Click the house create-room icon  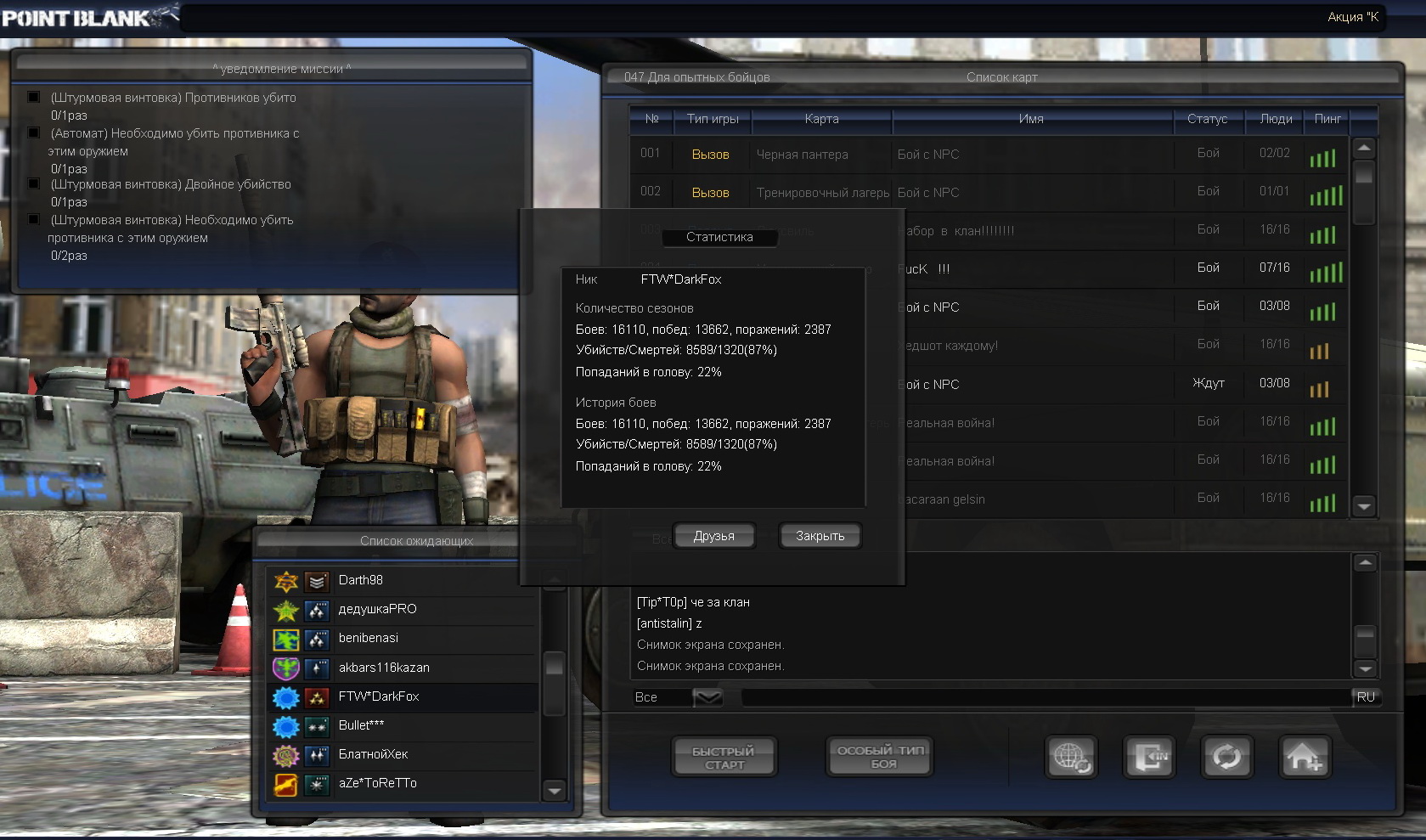click(x=1304, y=756)
